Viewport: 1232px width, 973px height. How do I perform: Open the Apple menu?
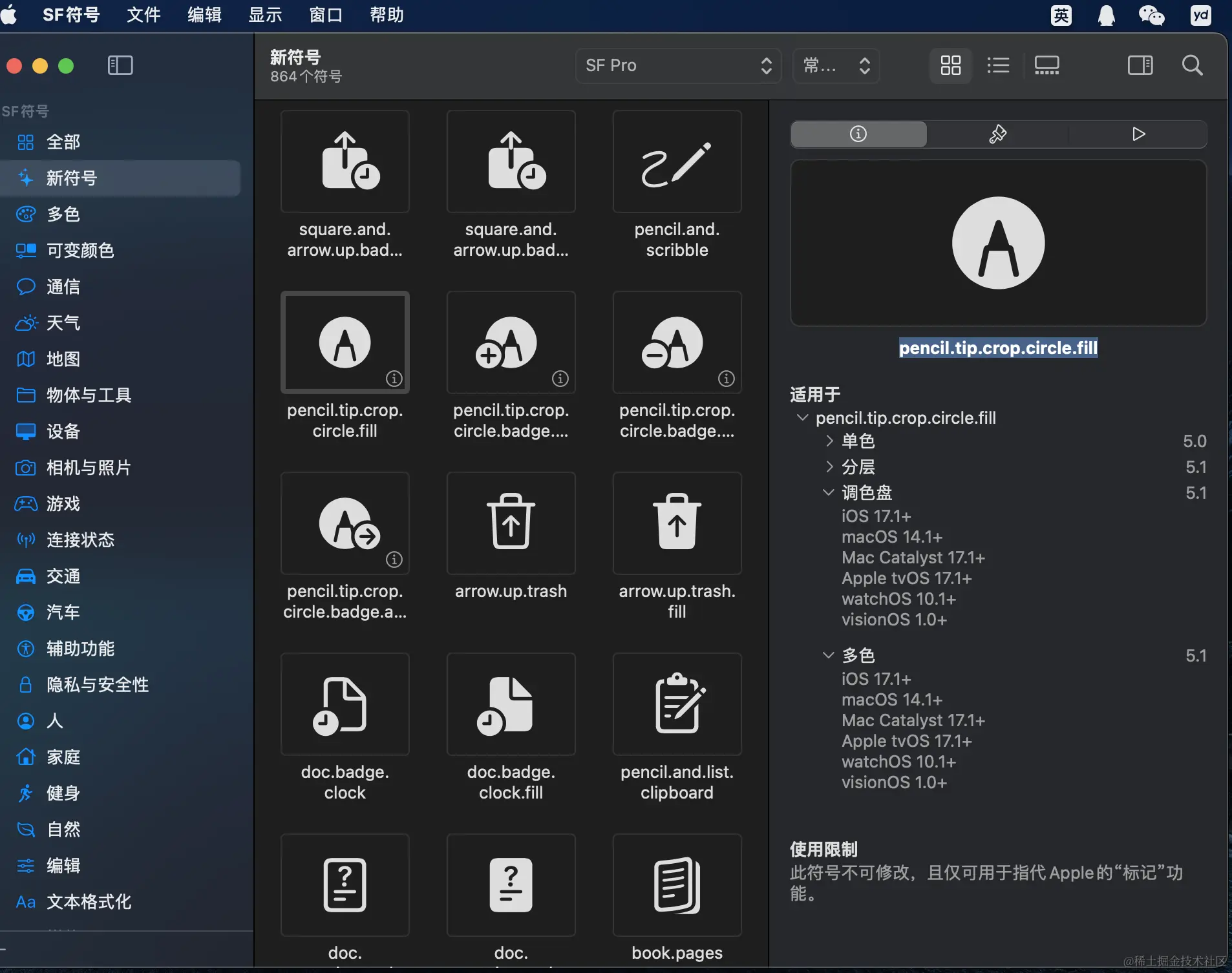pyautogui.click(x=10, y=15)
